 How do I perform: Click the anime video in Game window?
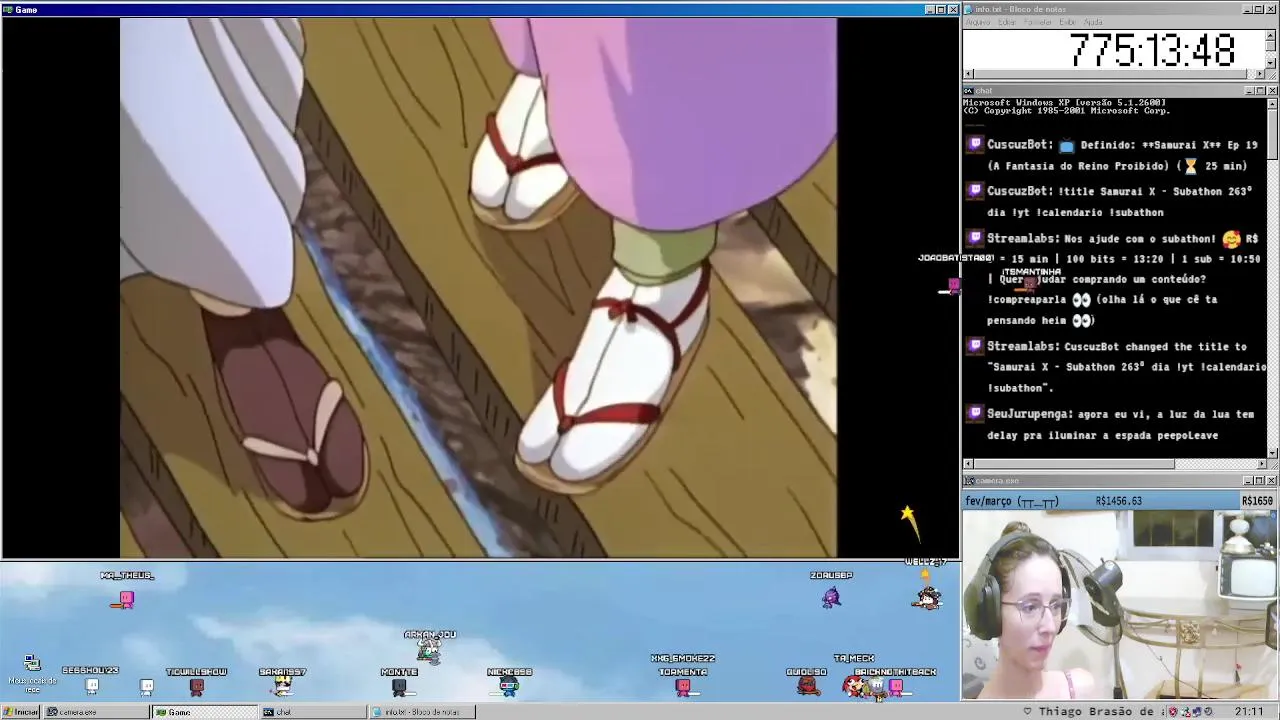click(x=478, y=287)
